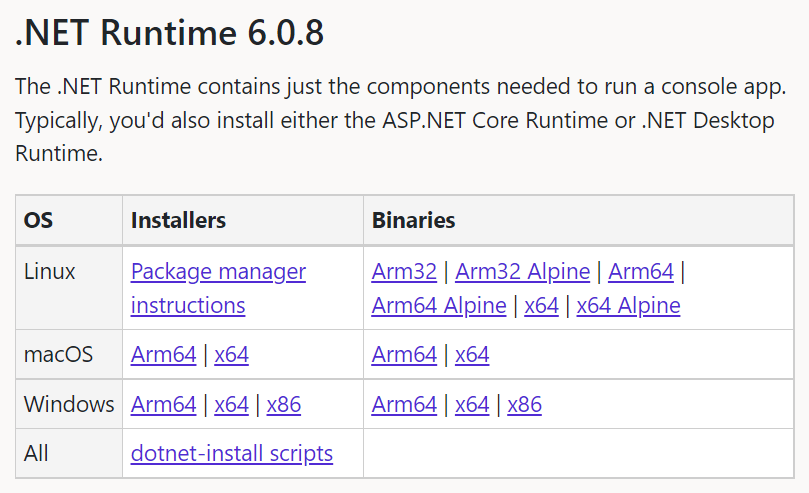
Task: Download Linux Arm32 Alpine binaries
Action: (x=522, y=272)
